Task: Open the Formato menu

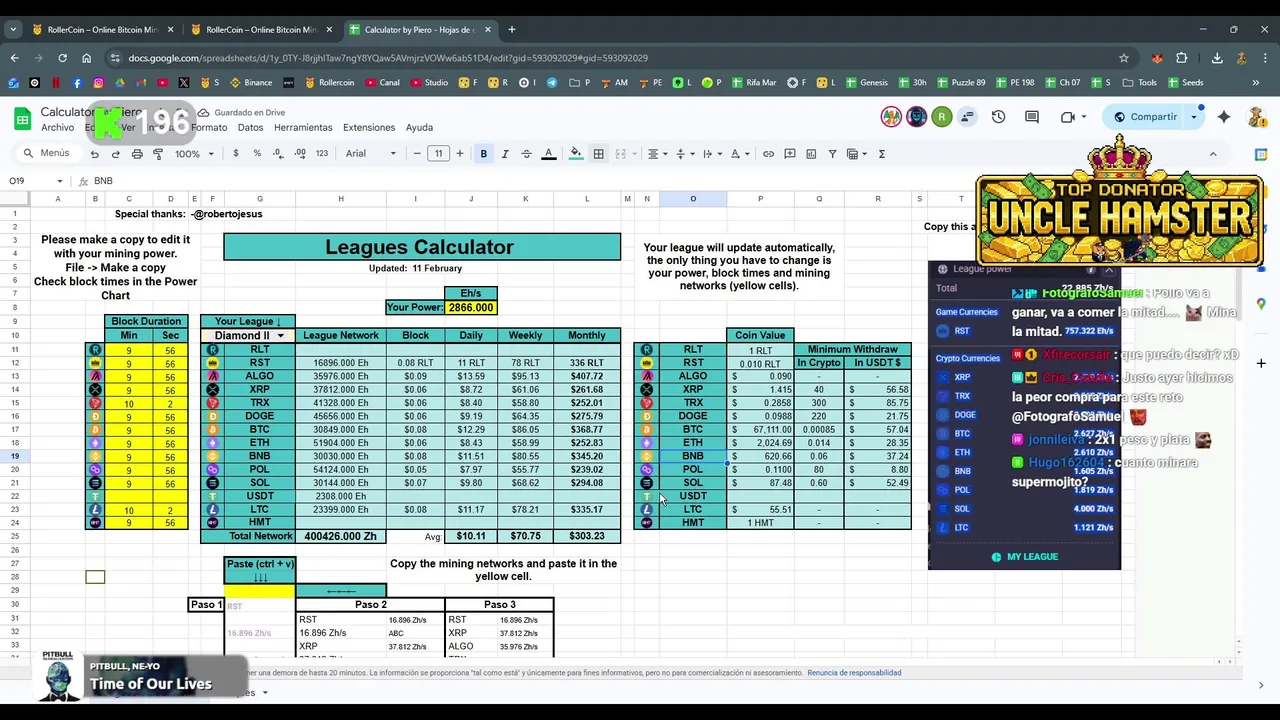Action: click(x=209, y=128)
